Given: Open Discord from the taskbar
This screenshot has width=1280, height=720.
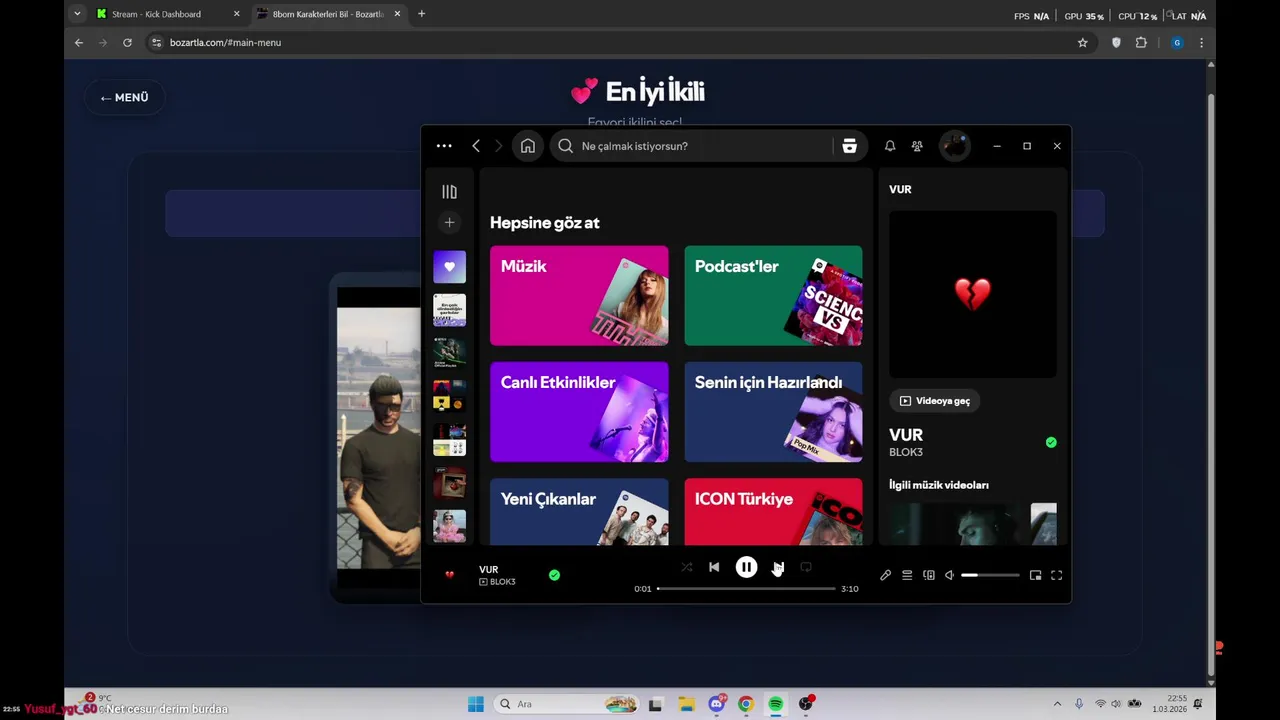Looking at the screenshot, I should pos(717,704).
